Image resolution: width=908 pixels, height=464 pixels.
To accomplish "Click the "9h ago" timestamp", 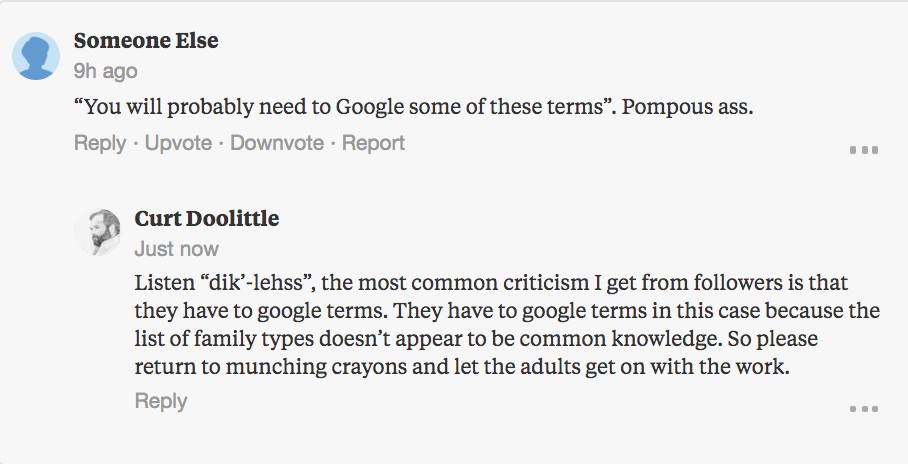I will [x=106, y=71].
